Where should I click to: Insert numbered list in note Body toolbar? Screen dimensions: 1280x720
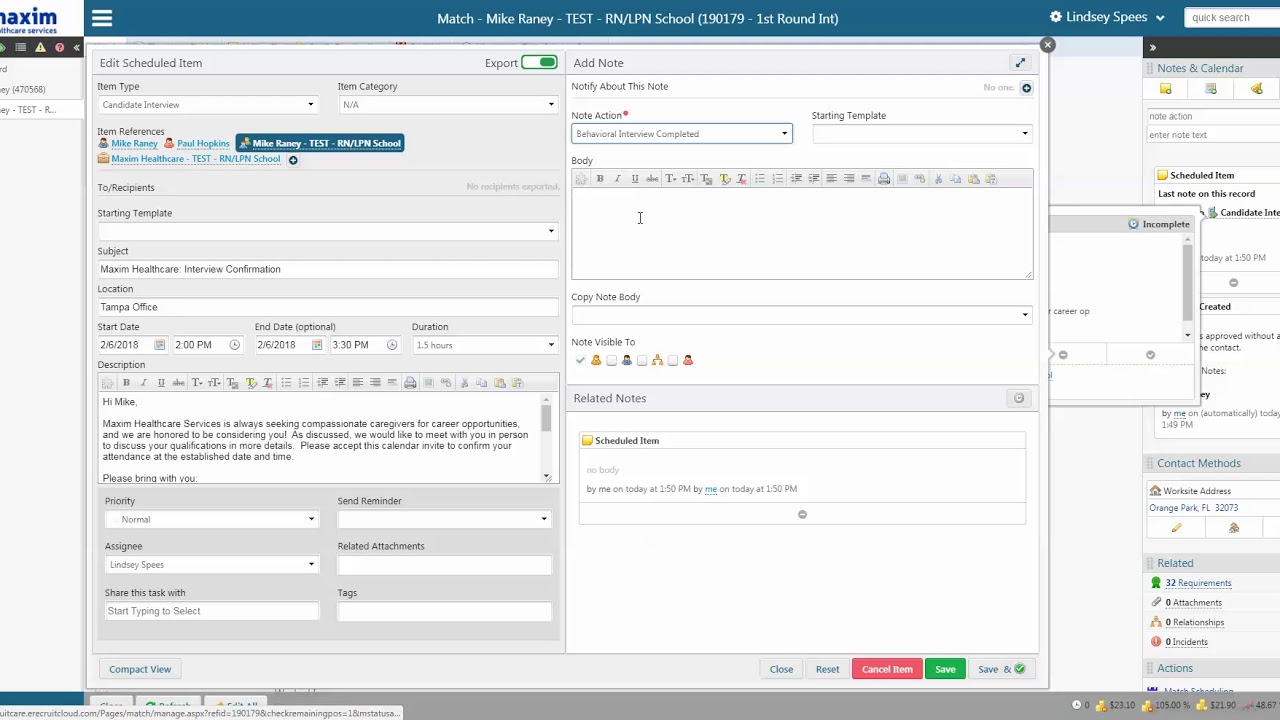pos(778,179)
